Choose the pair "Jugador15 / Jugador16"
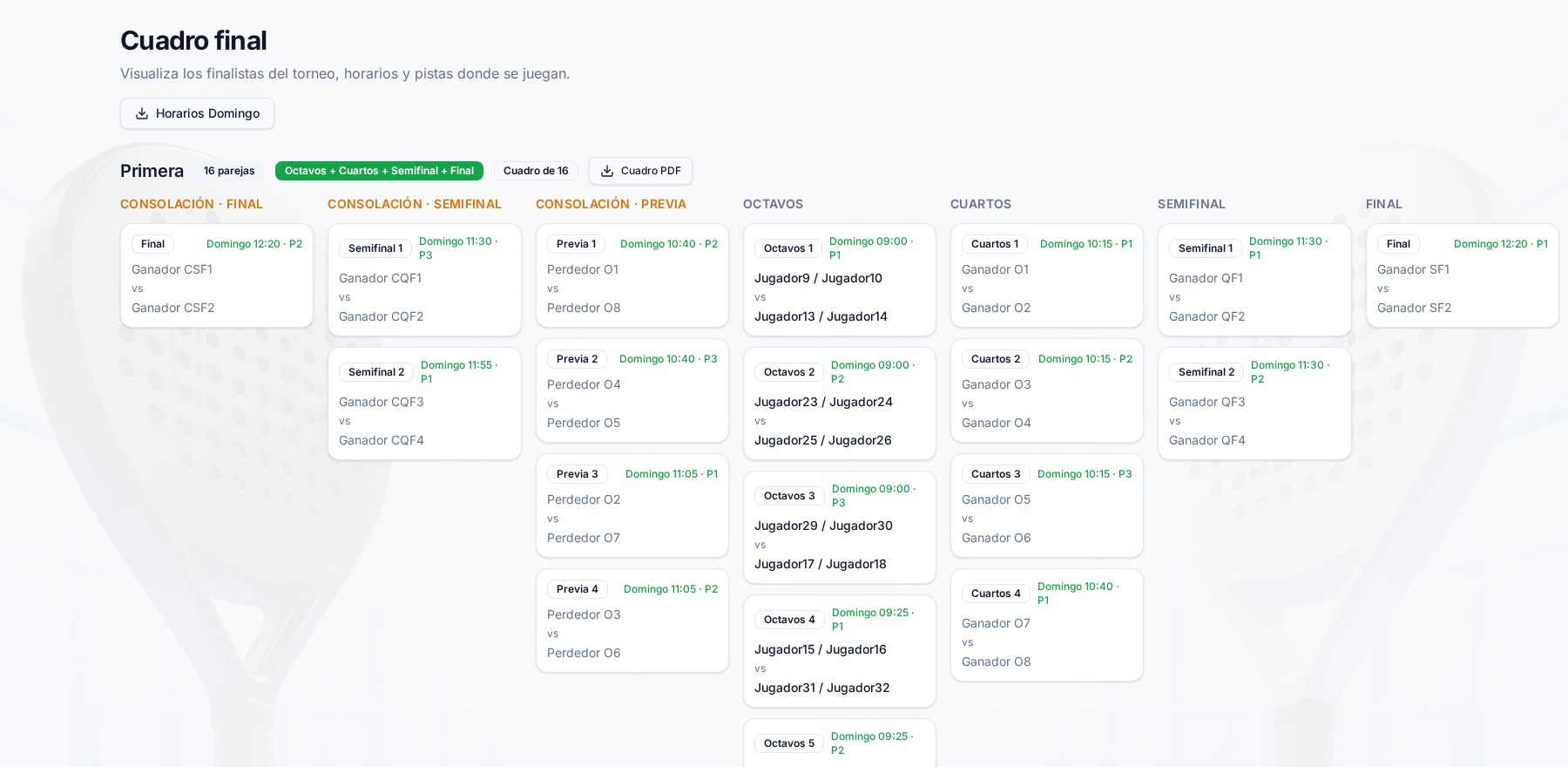This screenshot has height=767, width=1568. click(x=821, y=649)
